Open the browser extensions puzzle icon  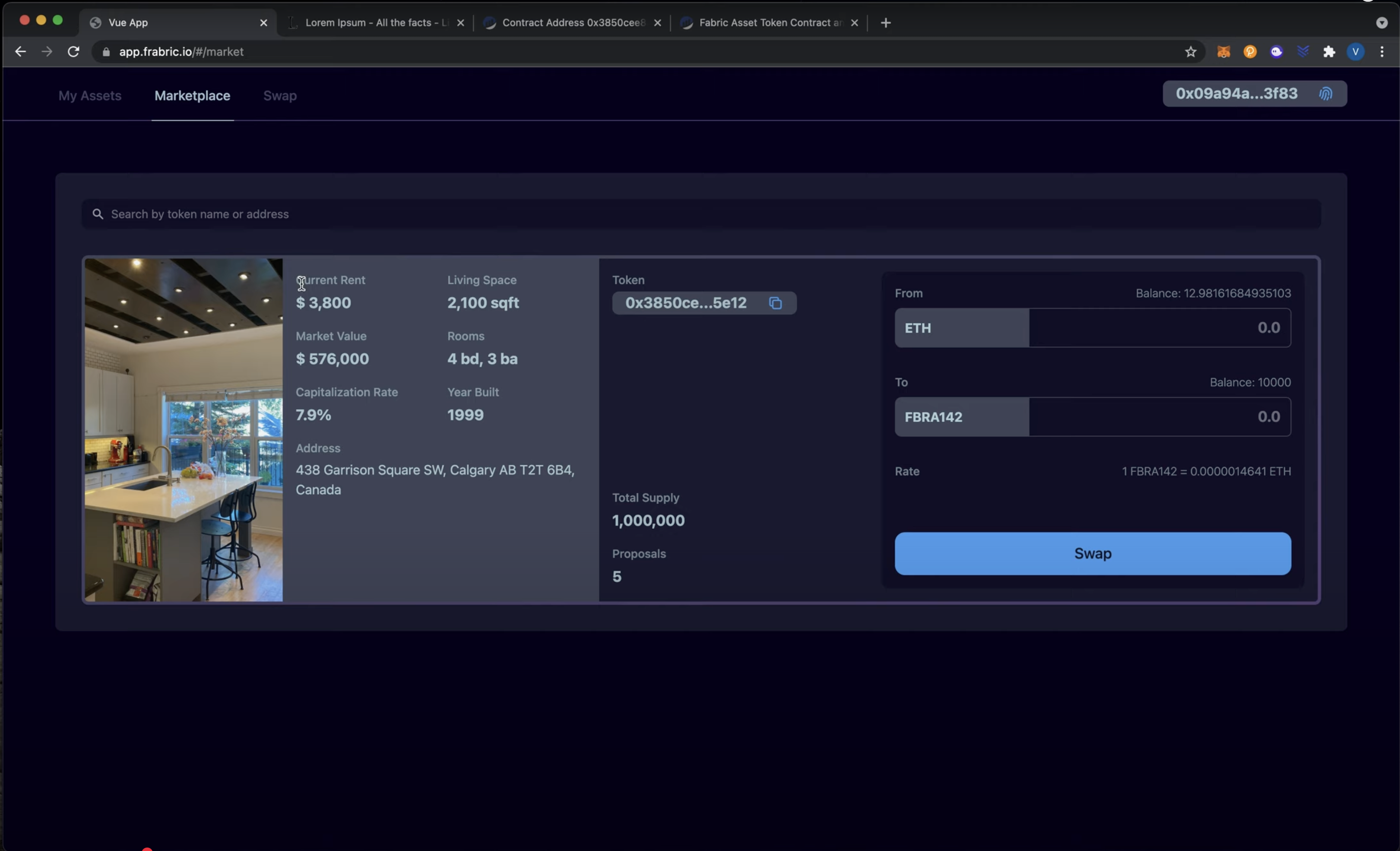coord(1329,52)
